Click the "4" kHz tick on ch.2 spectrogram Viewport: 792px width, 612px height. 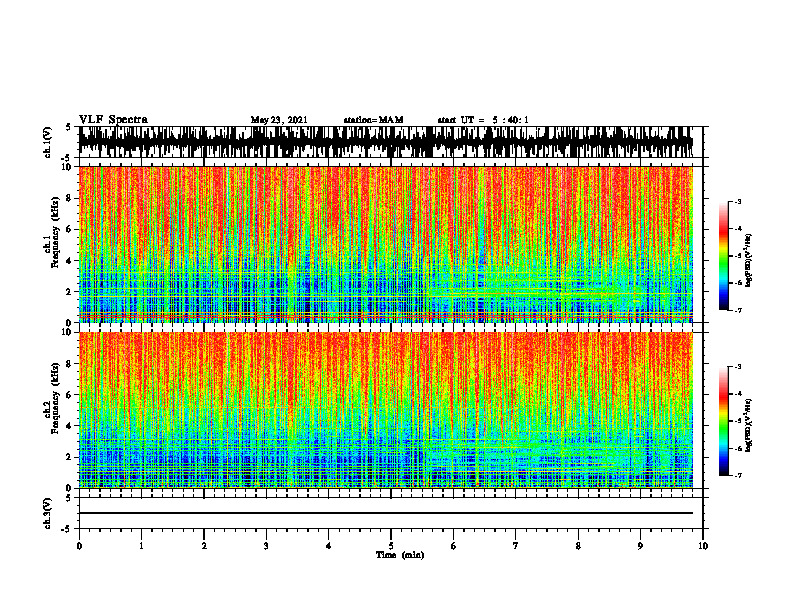(70, 426)
